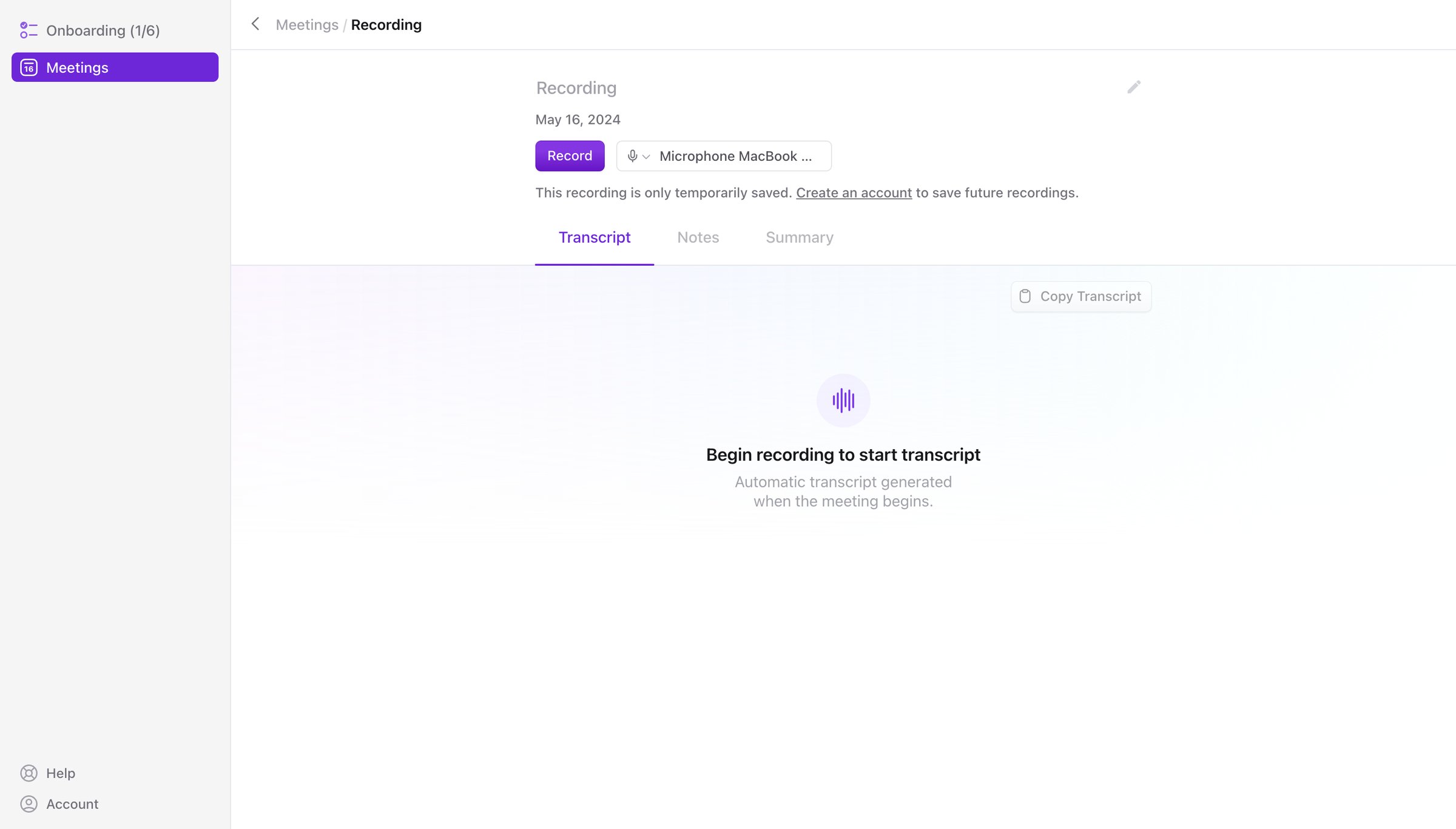Click the audio waveform icon

(843, 401)
